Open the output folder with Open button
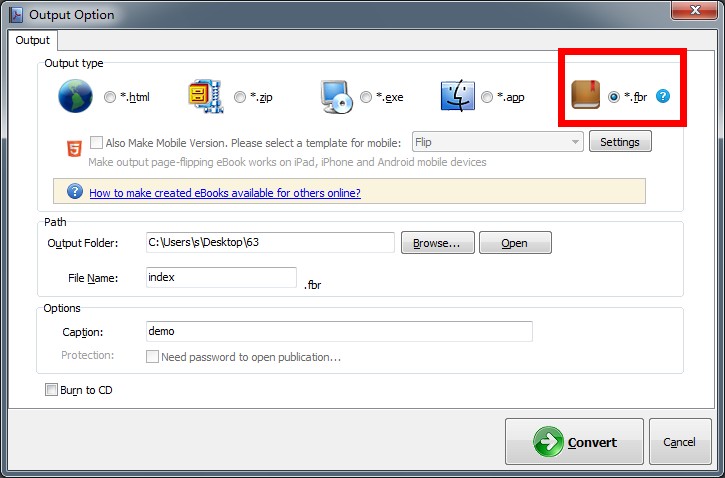The image size is (725, 478). pyautogui.click(x=515, y=243)
